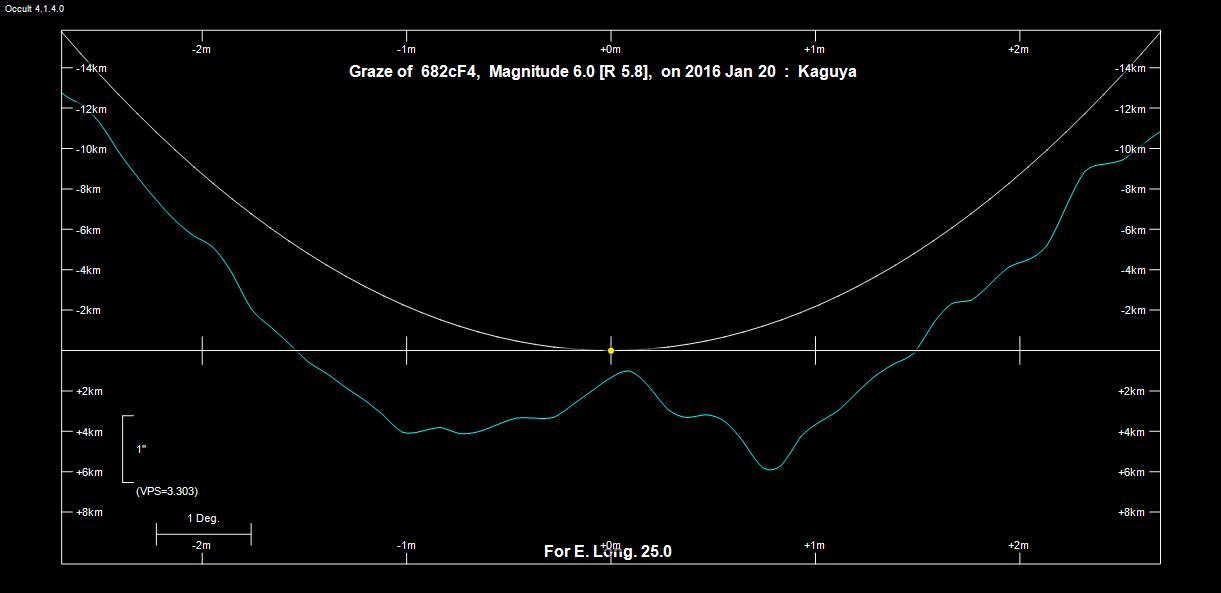Click the graze title text mentioning Kaguya

pos(602,72)
